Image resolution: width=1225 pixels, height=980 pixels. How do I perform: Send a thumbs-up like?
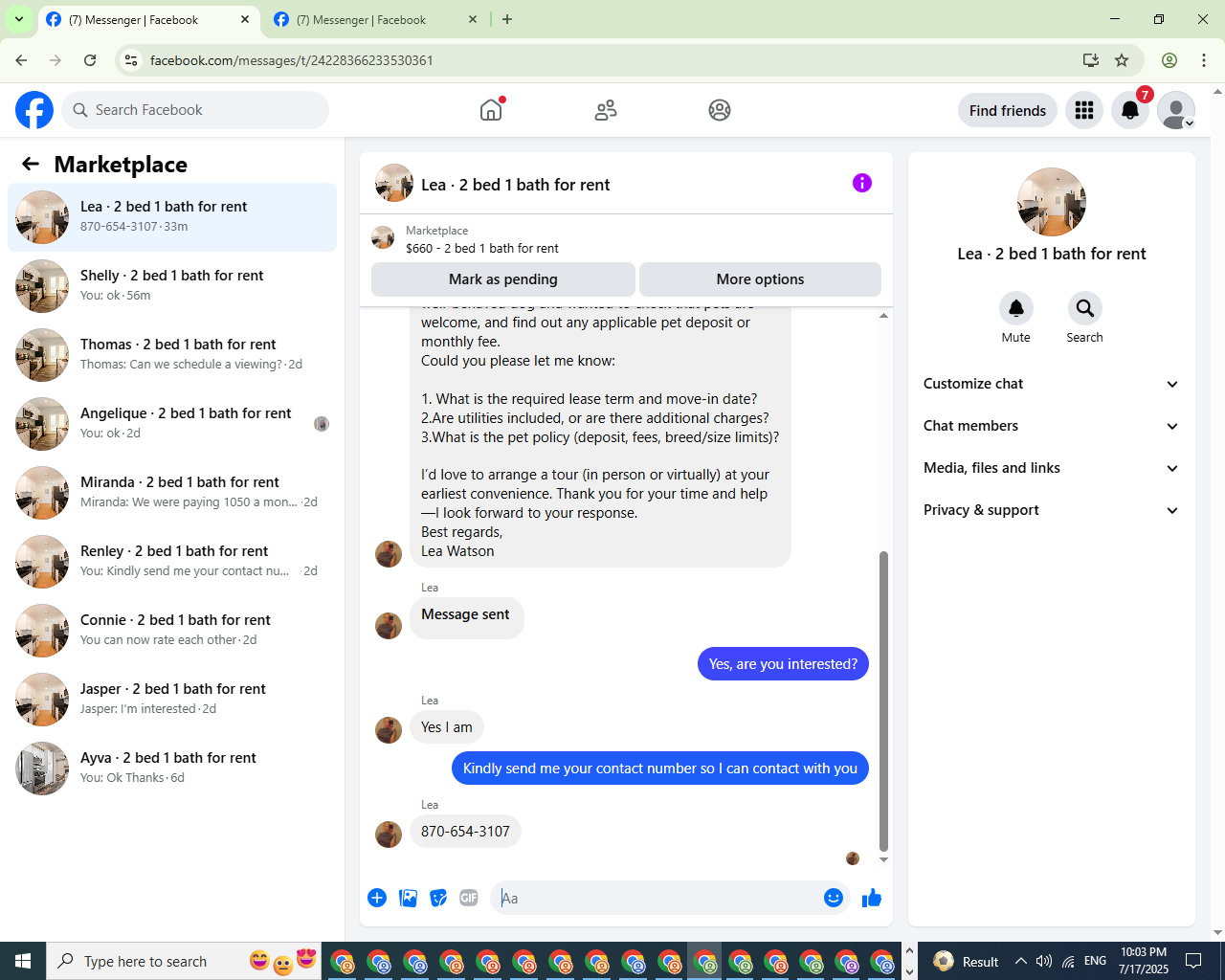point(872,898)
